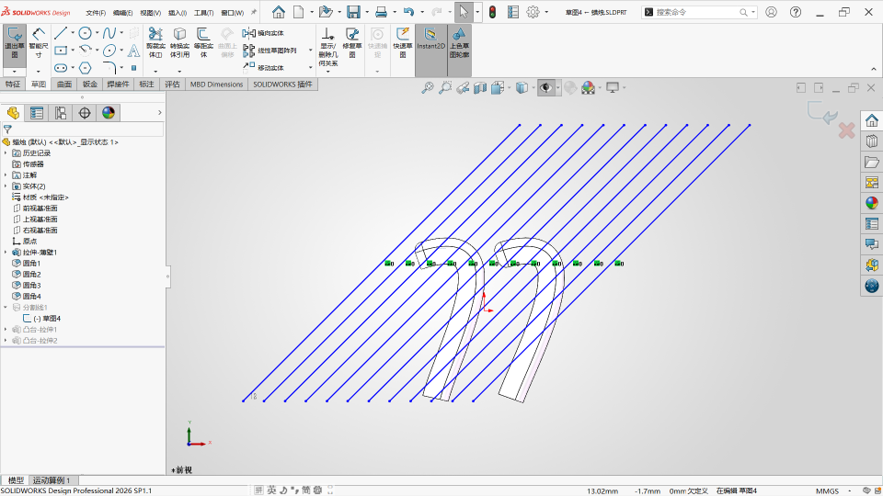Switch to 特征 ribbon tab
Image resolution: width=883 pixels, height=496 pixels.
(12, 84)
